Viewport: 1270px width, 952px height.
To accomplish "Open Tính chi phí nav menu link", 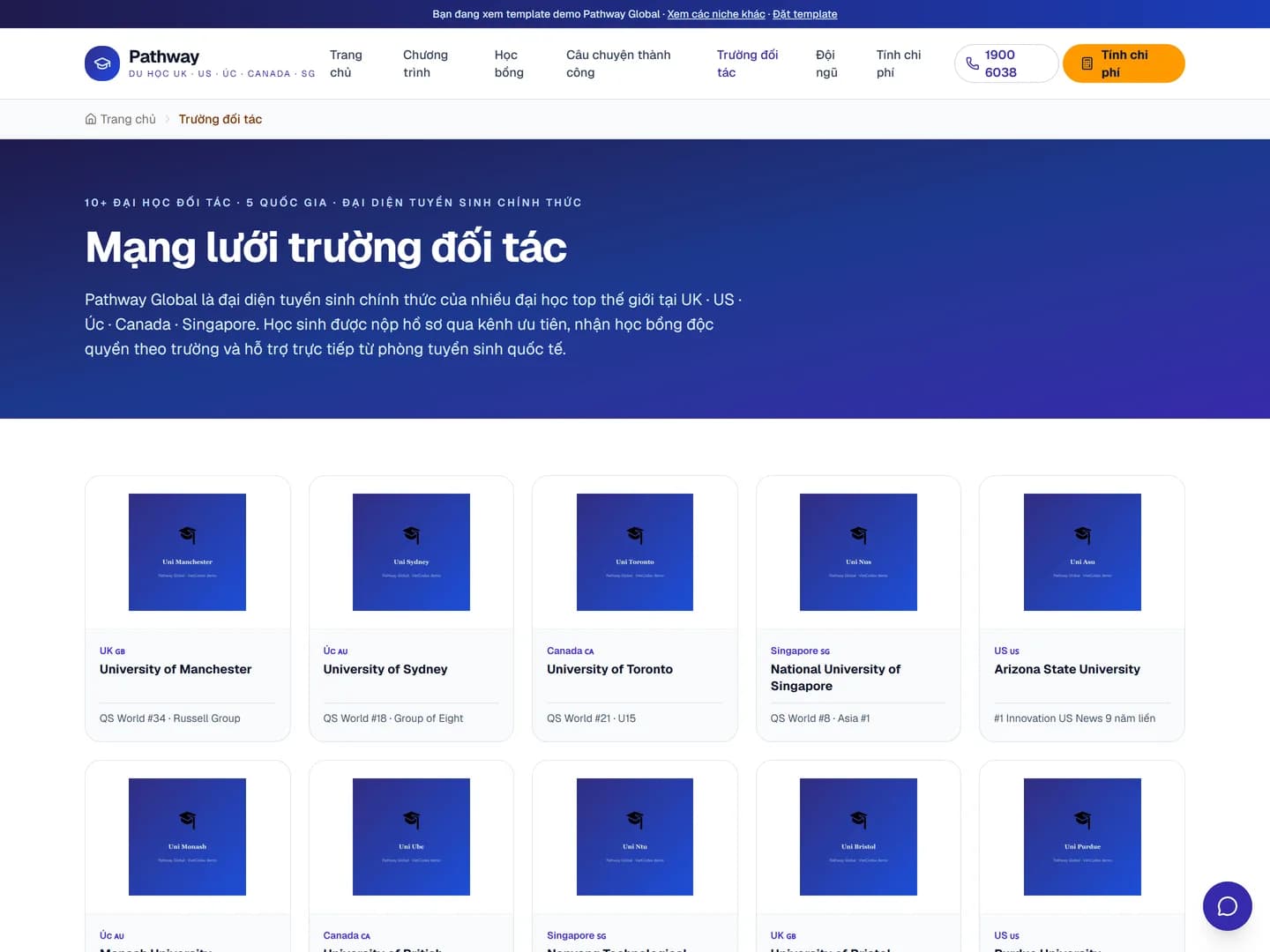I will (x=898, y=63).
